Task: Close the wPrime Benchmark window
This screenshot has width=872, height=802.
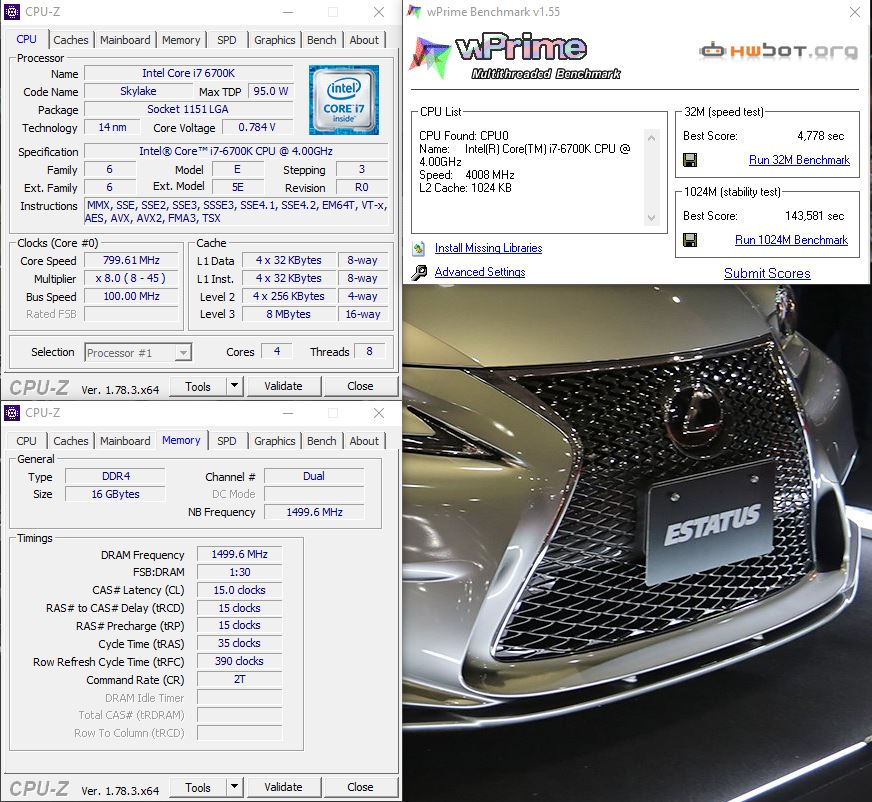Action: click(855, 12)
